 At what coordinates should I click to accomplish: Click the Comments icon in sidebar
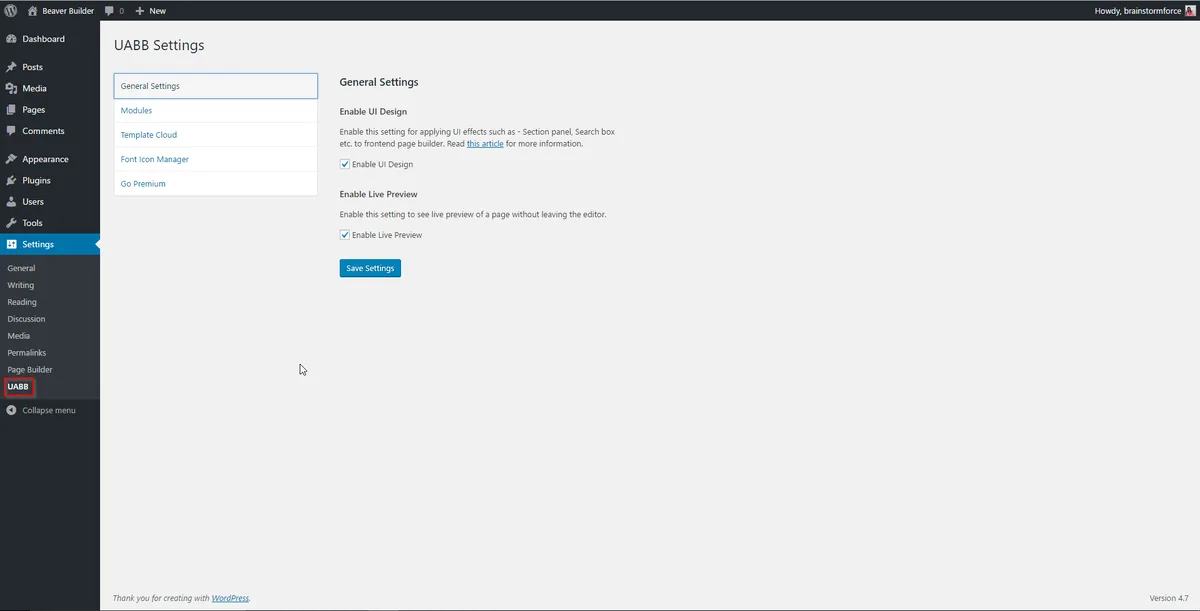click(x=11, y=131)
